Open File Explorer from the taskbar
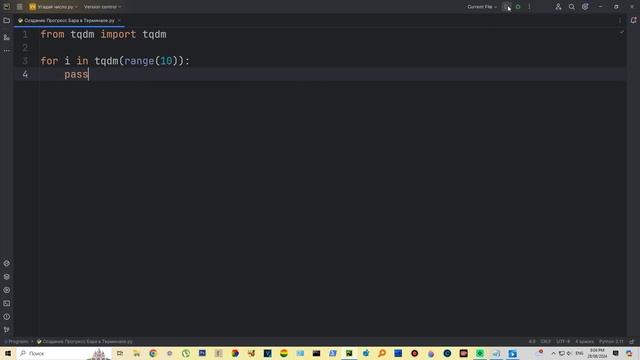This screenshot has width=640, height=360. click(x=136, y=353)
